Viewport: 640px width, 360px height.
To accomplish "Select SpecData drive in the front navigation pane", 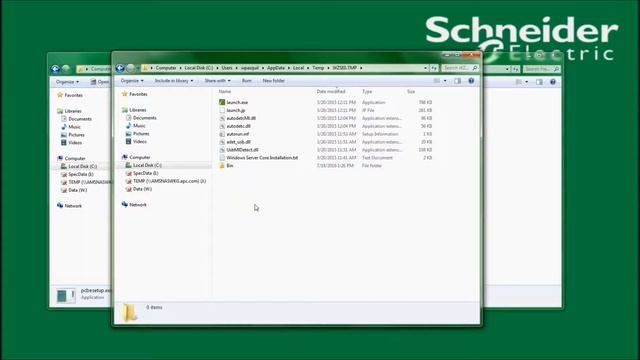I will (x=145, y=173).
